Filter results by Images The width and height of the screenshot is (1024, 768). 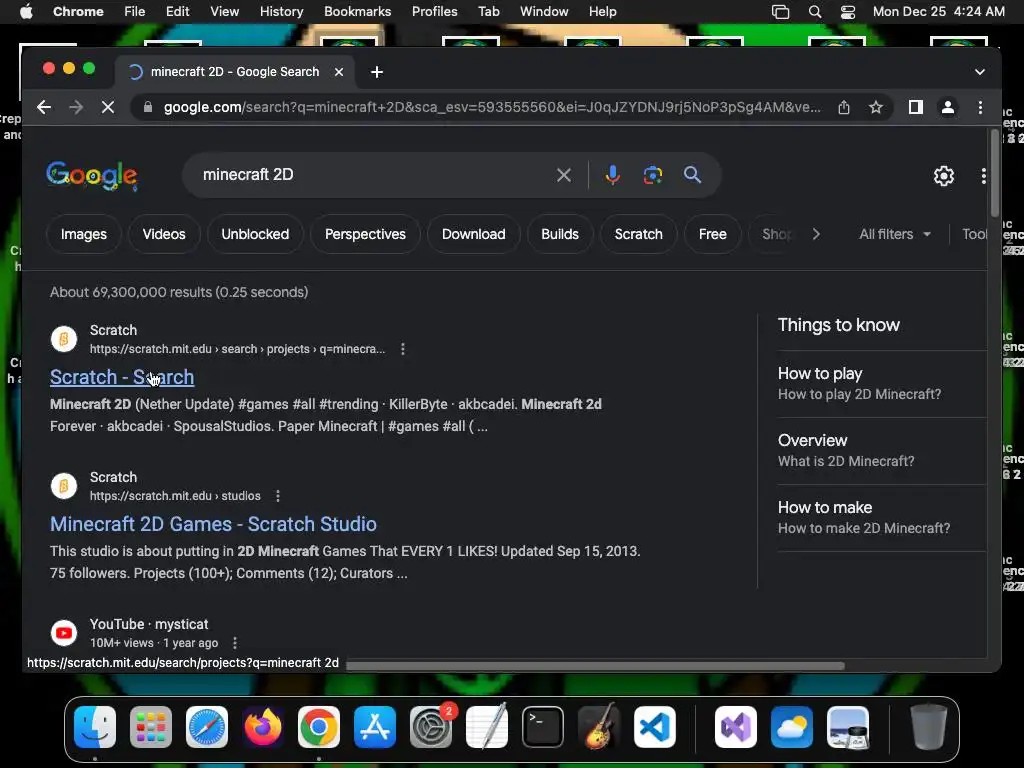tap(84, 234)
